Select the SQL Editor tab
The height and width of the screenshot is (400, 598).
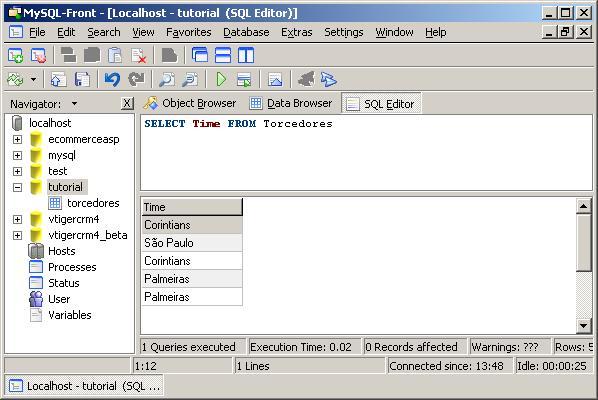click(381, 103)
